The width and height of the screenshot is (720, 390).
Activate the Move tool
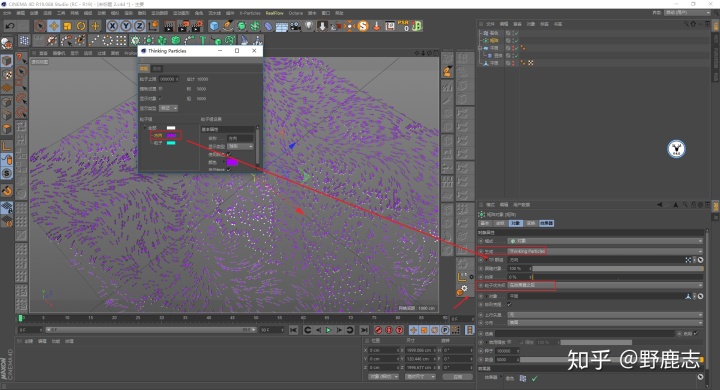54,26
